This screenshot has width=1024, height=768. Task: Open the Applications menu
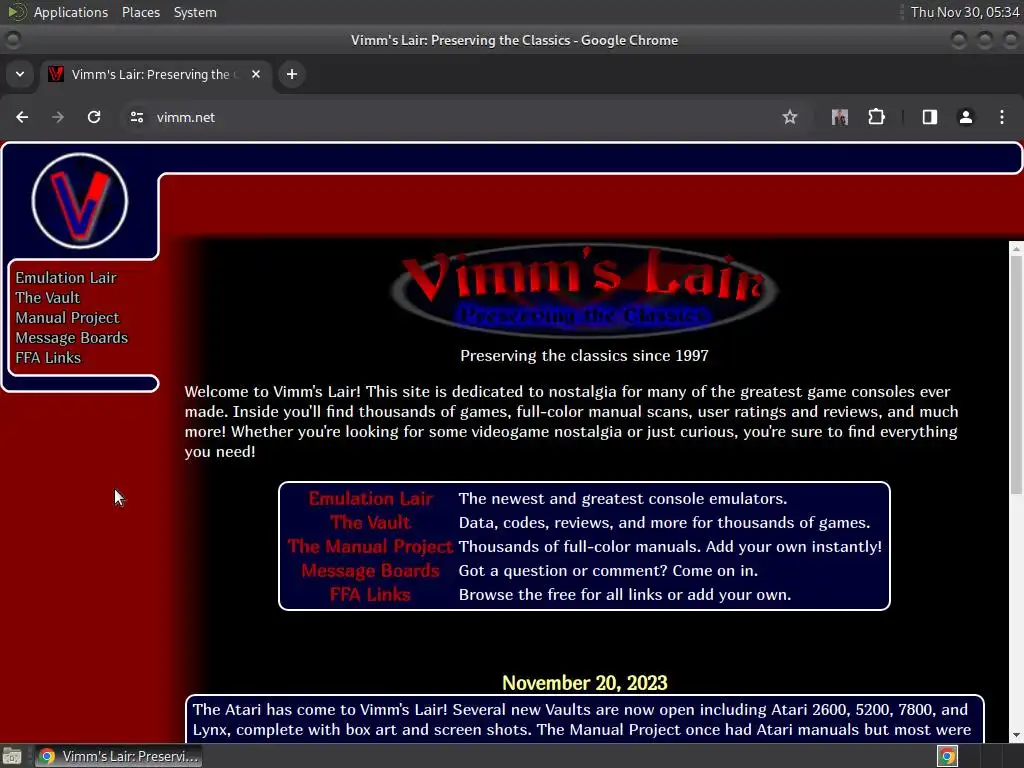[x=71, y=12]
